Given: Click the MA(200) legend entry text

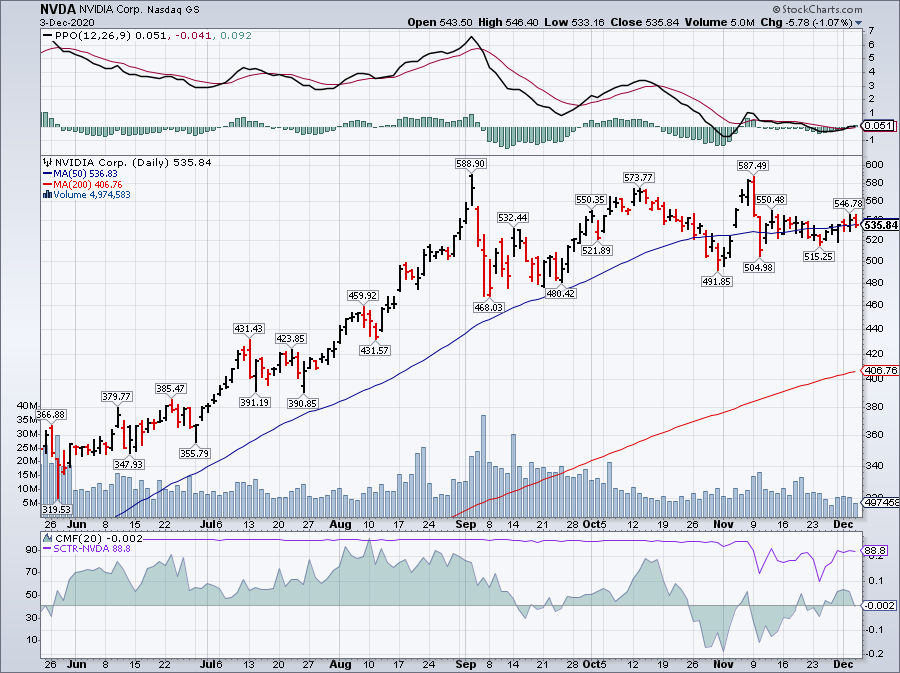Looking at the screenshot, I should point(87,185).
